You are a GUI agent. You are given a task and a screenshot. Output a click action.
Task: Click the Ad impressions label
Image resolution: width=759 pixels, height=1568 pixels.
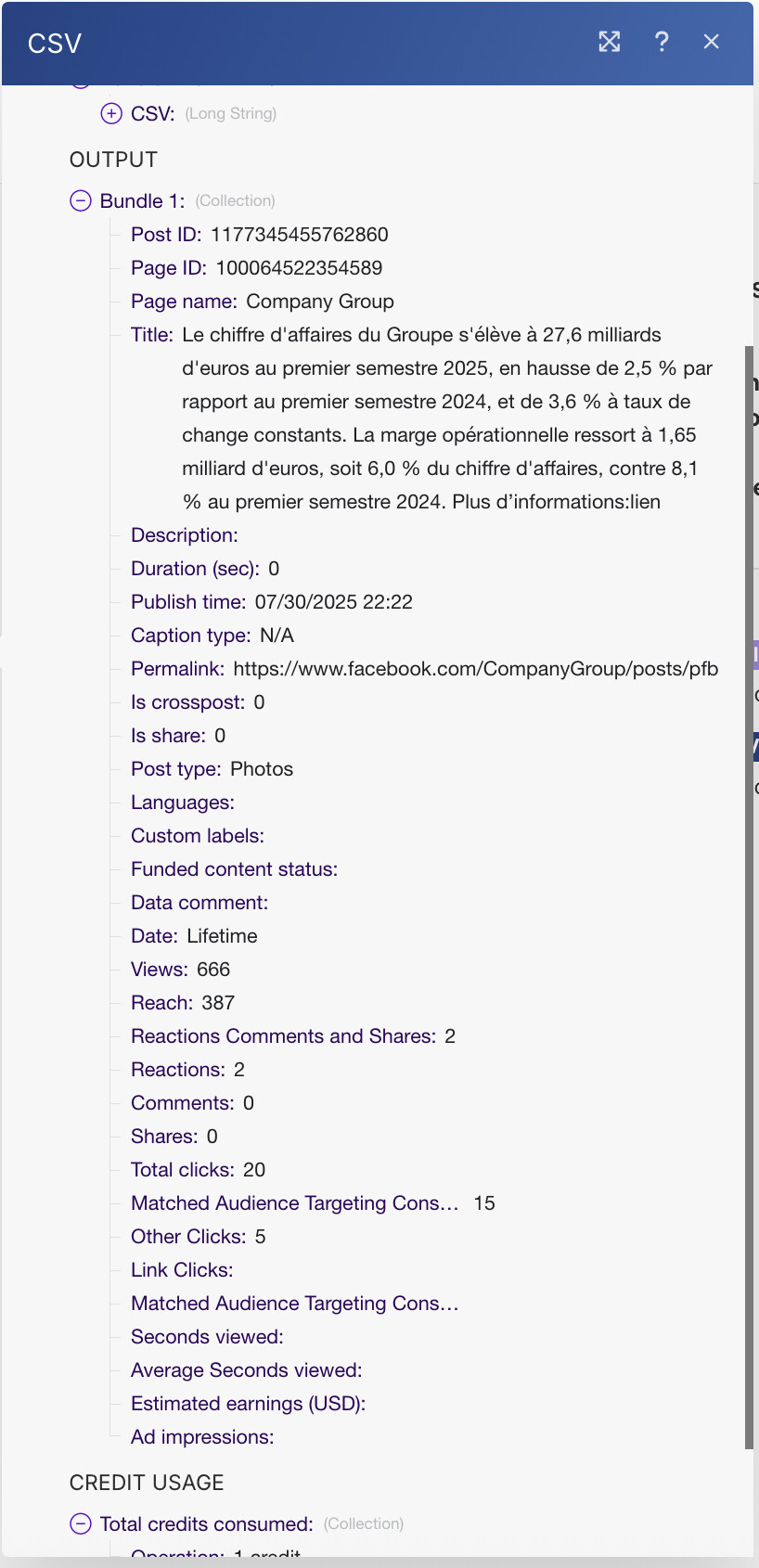202,1437
